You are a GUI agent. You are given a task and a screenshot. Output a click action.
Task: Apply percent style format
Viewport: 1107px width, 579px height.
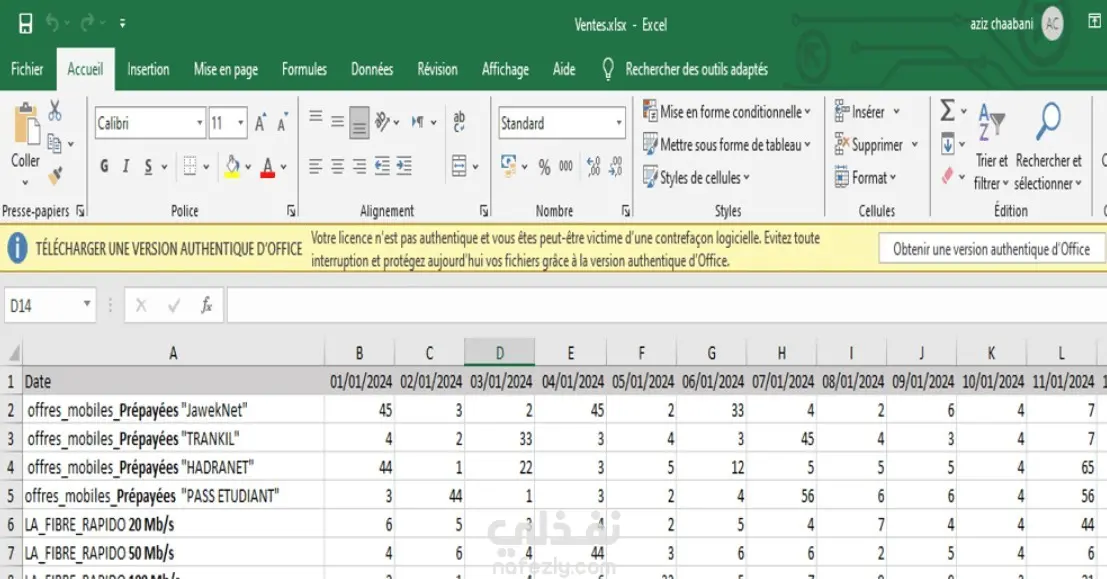point(544,167)
